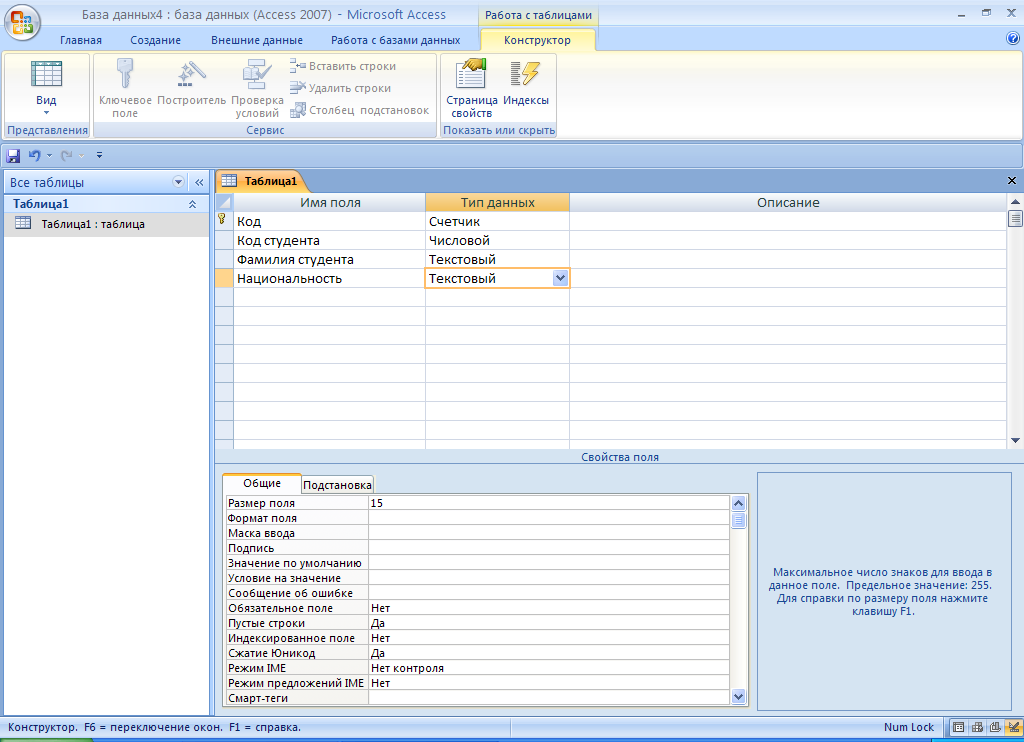Viewport: 1024px width, 742px height.
Task: Click the Индексированное поле value Нет
Action: click(x=549, y=638)
